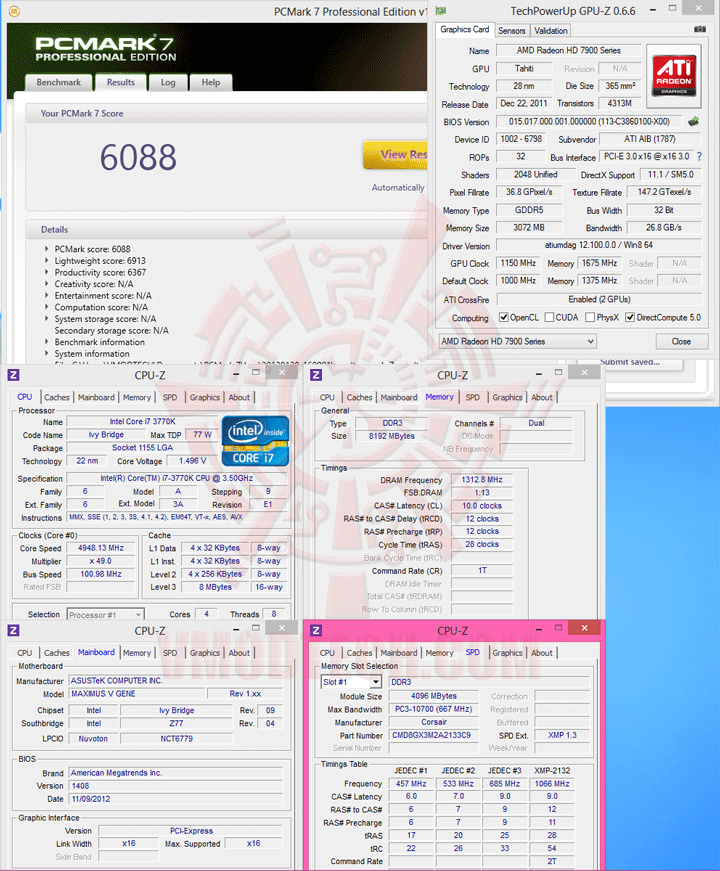This screenshot has height=871, width=720.
Task: Open Graphics tab in the CPU-Z CPU window
Action: (205, 397)
